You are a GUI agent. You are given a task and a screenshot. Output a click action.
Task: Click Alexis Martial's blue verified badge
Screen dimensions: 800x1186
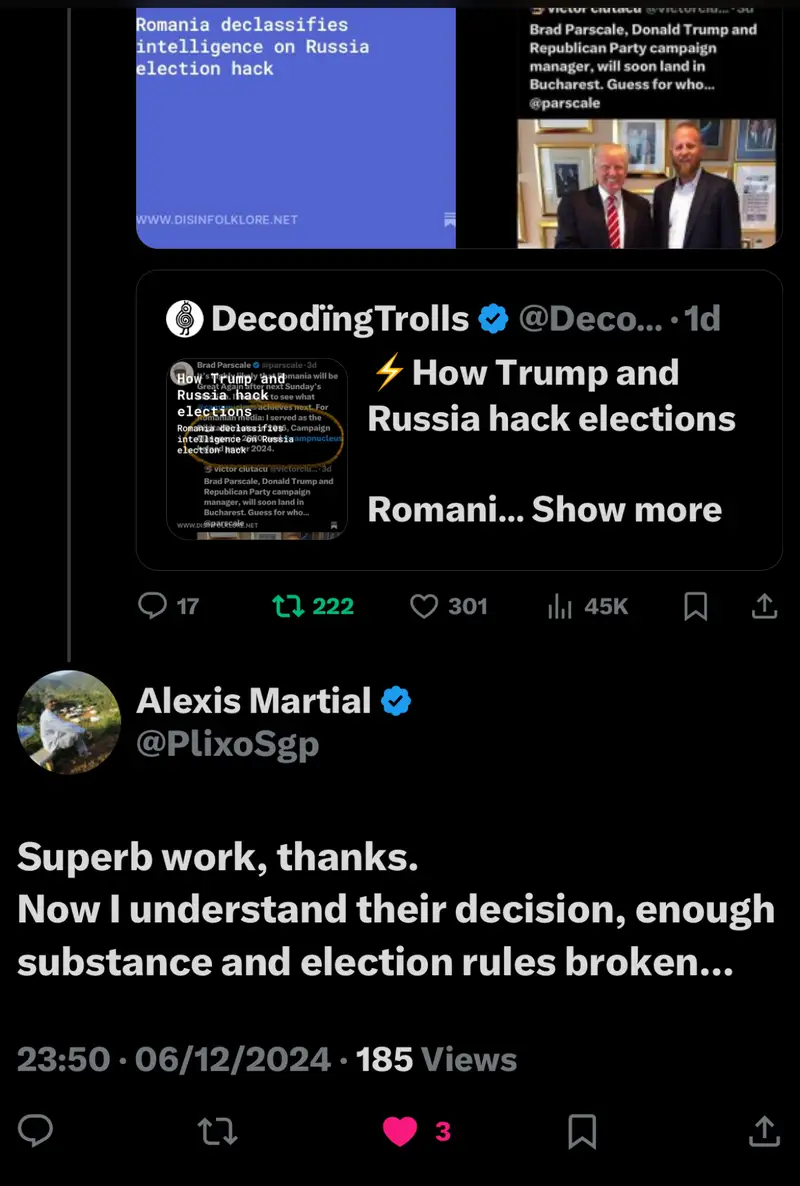397,702
